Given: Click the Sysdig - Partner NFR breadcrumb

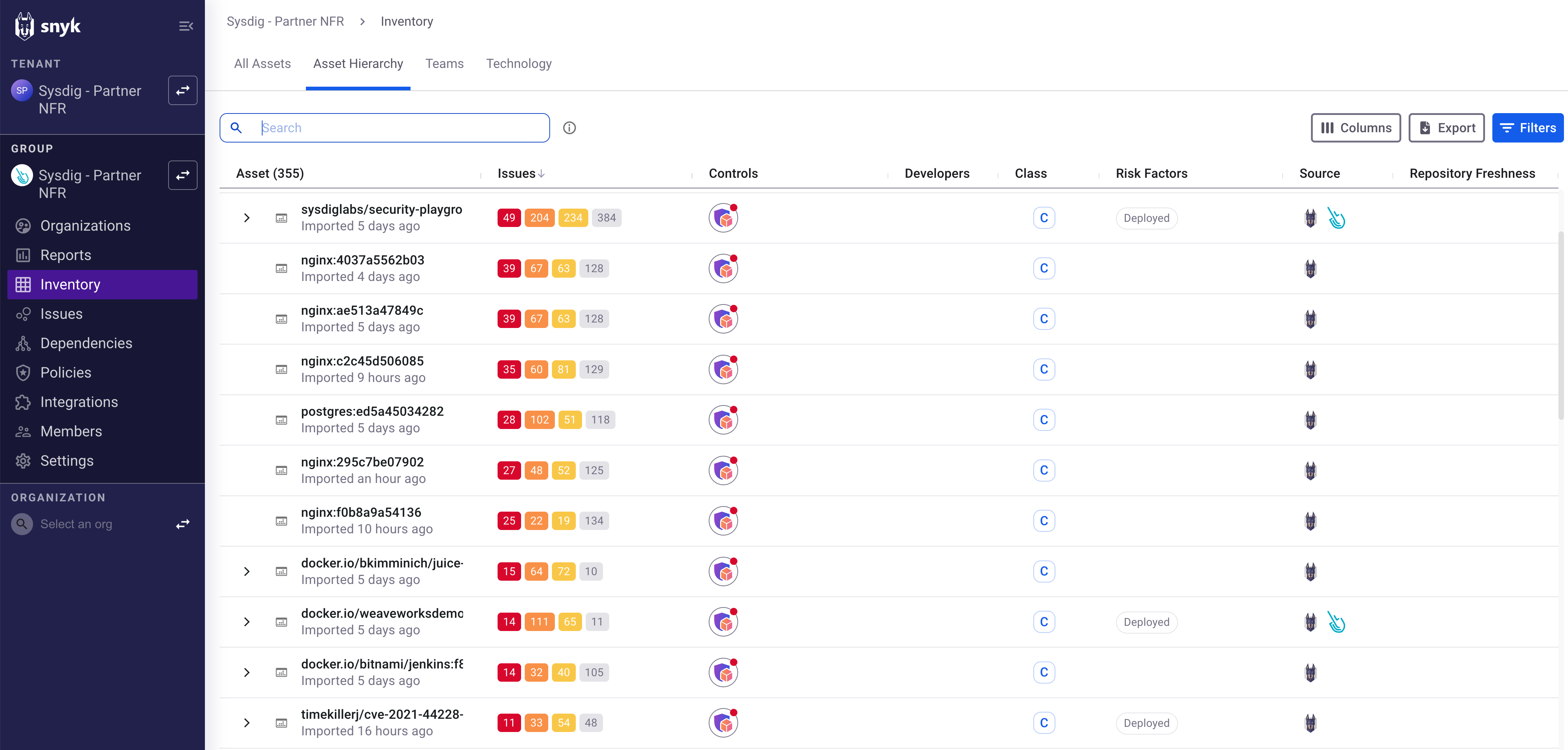Looking at the screenshot, I should [x=285, y=21].
